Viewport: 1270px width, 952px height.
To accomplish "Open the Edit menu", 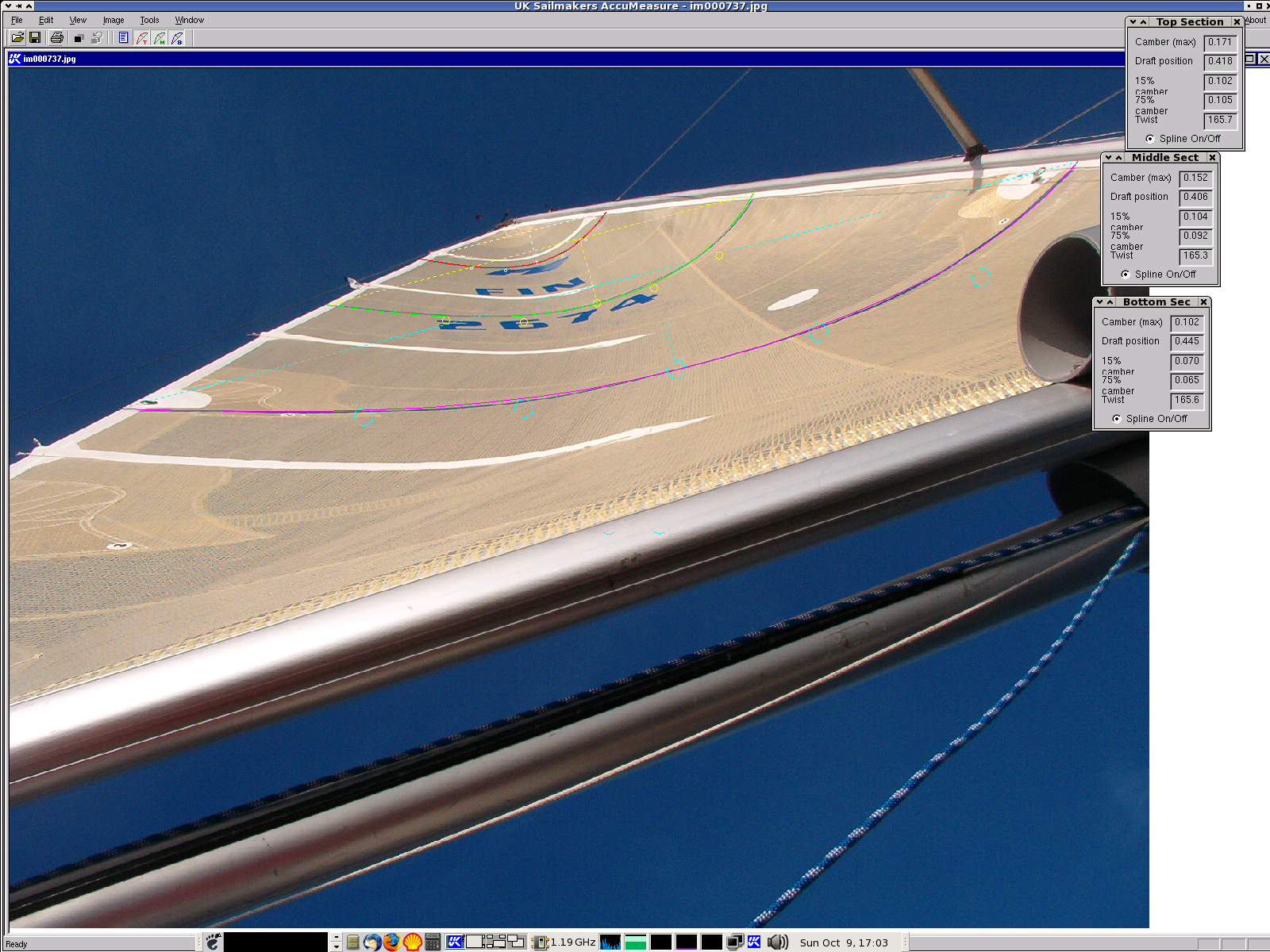I will pyautogui.click(x=46, y=21).
